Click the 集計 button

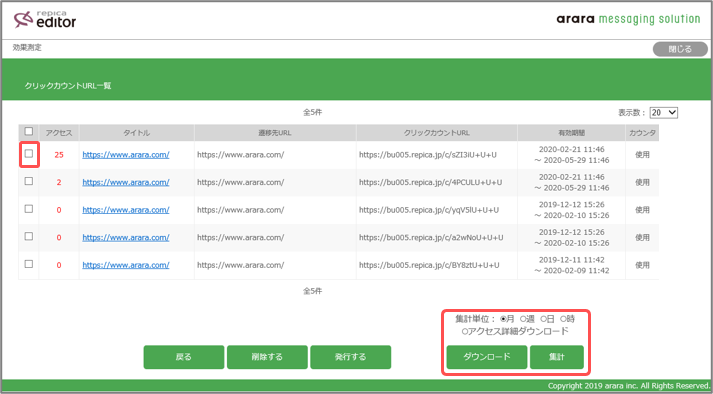pos(557,357)
